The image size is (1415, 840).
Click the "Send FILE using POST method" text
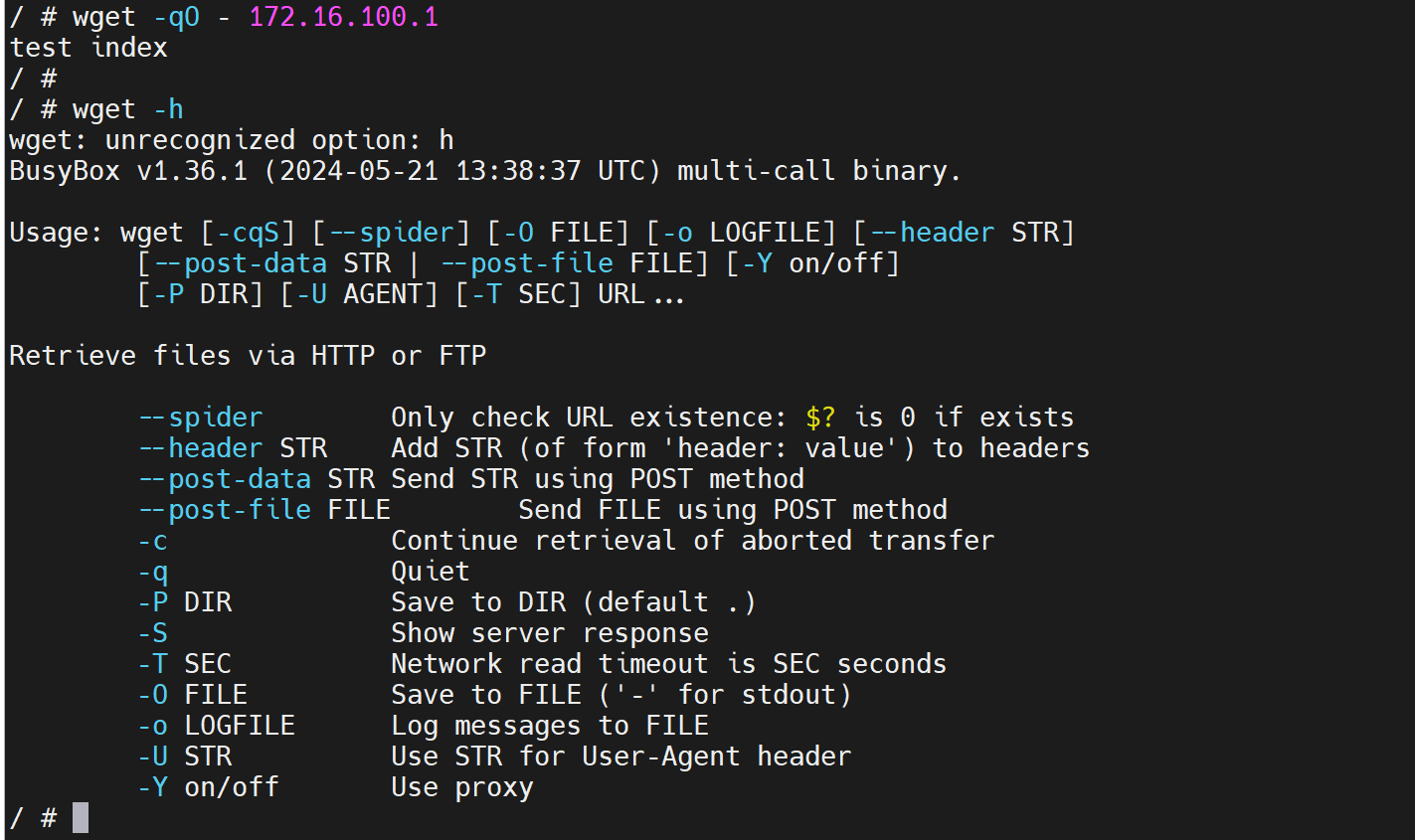coord(733,510)
